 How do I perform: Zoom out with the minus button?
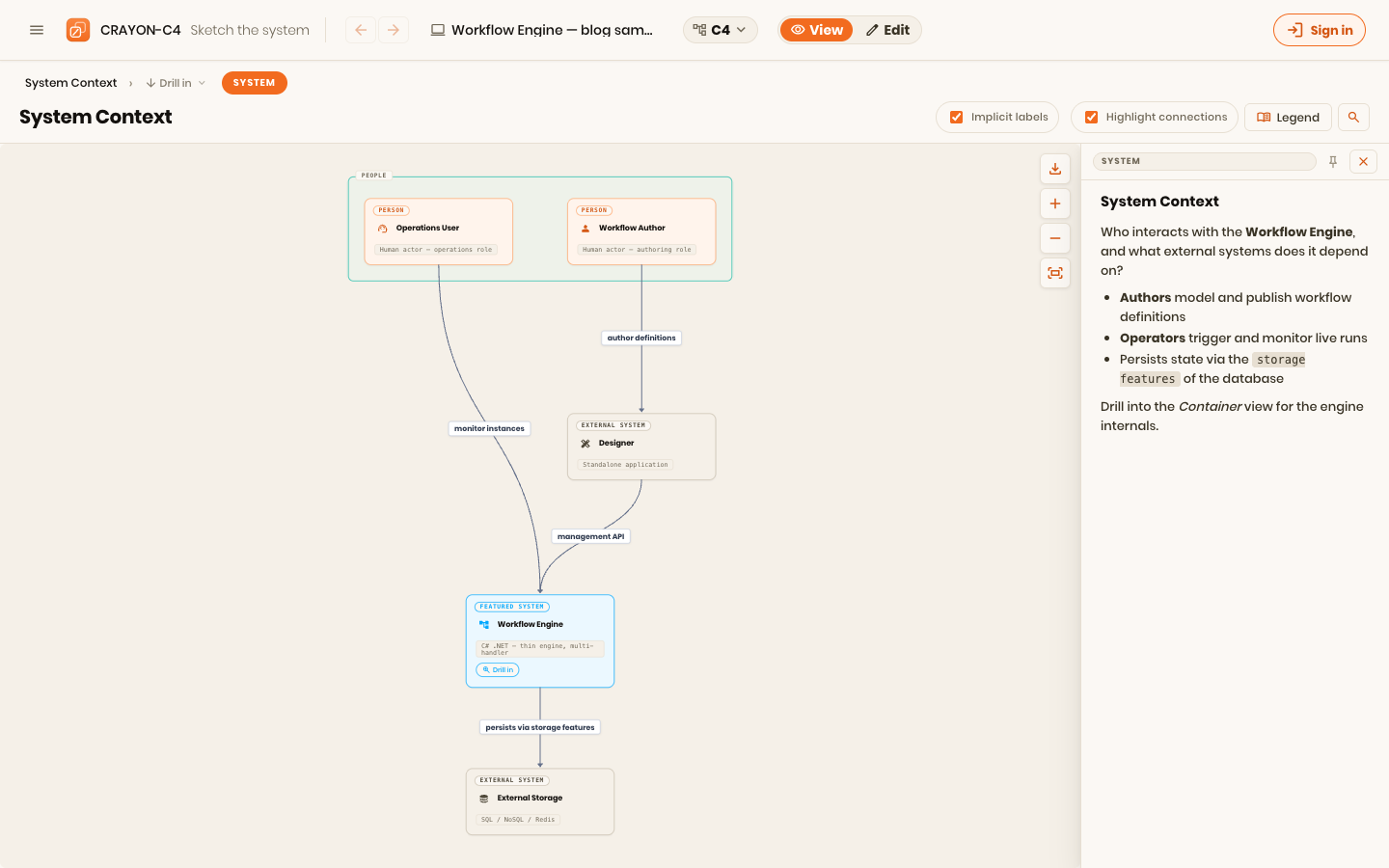click(1055, 238)
